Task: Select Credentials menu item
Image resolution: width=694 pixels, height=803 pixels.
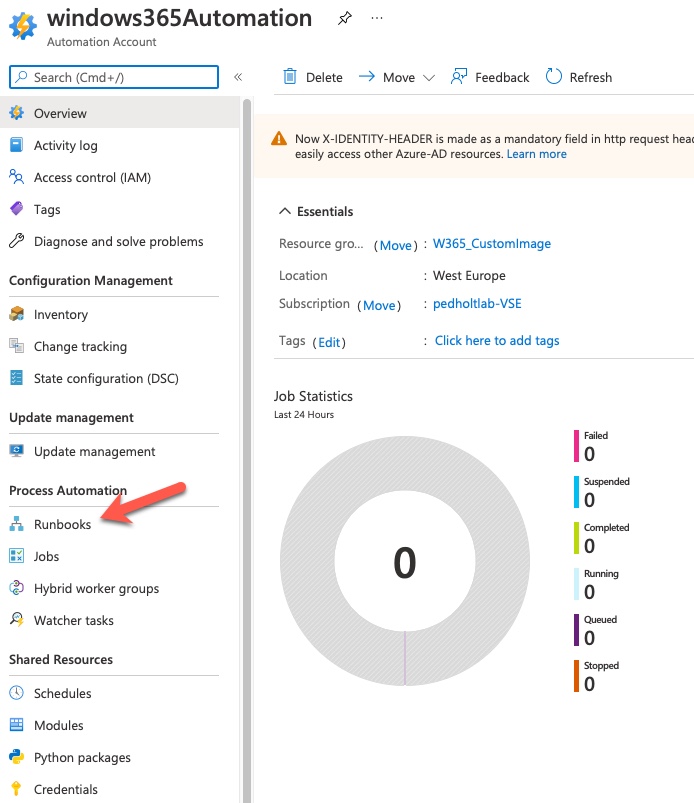Action: [66, 789]
